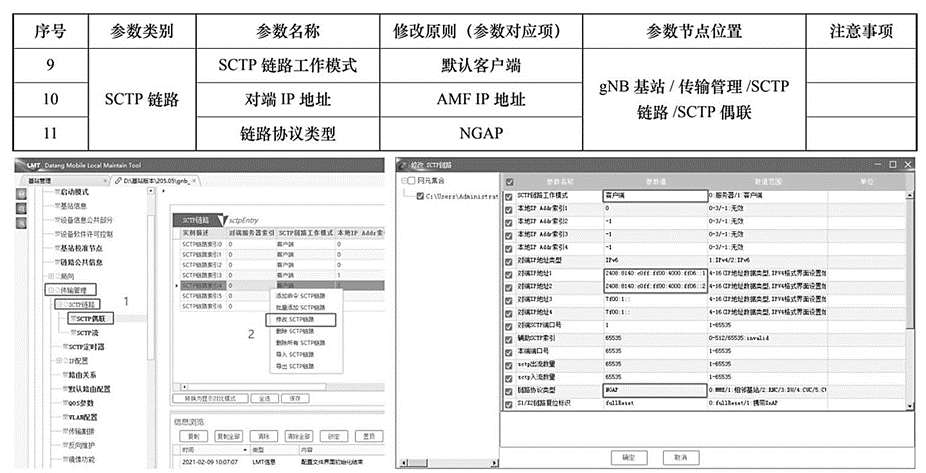
Task: Uncheck the 对端IP地址类型 checkbox
Action: (x=508, y=260)
